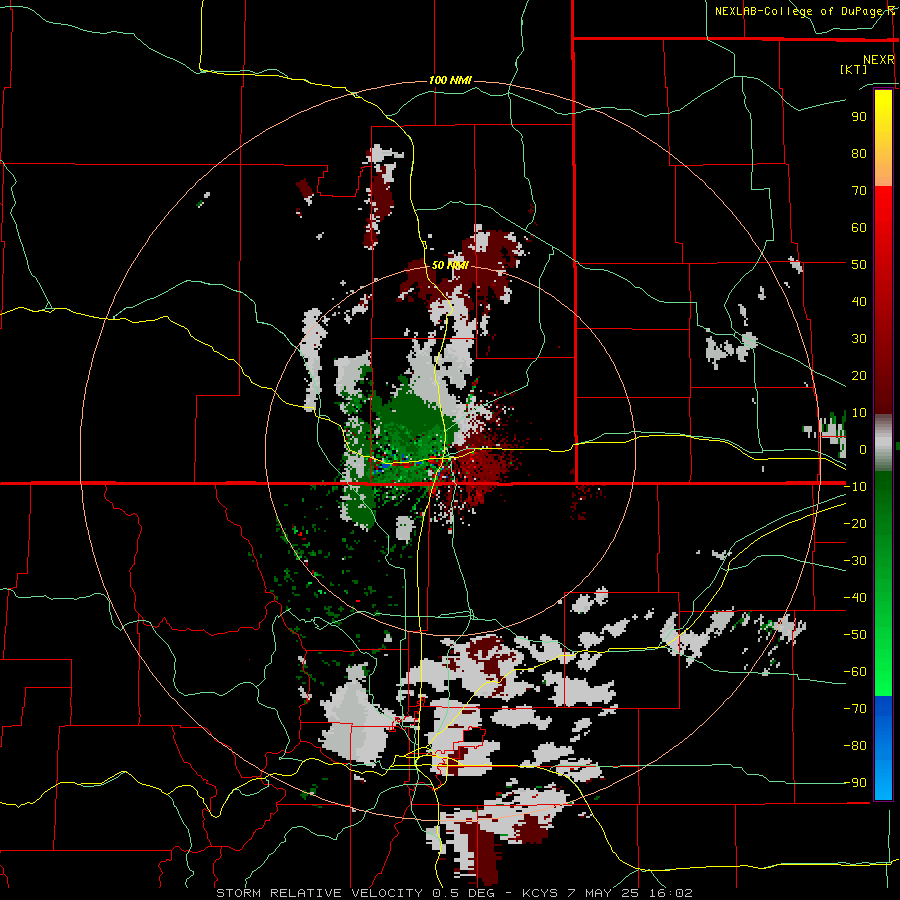Click the -20 scale label
The width and height of the screenshot is (900, 900).
coord(855,524)
